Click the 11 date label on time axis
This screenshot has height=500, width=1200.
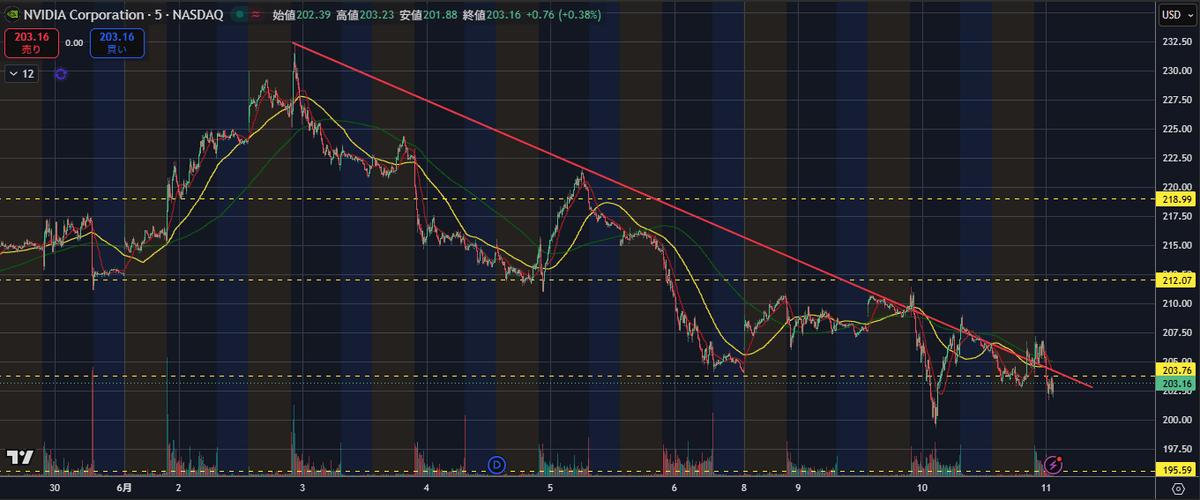[1045, 487]
